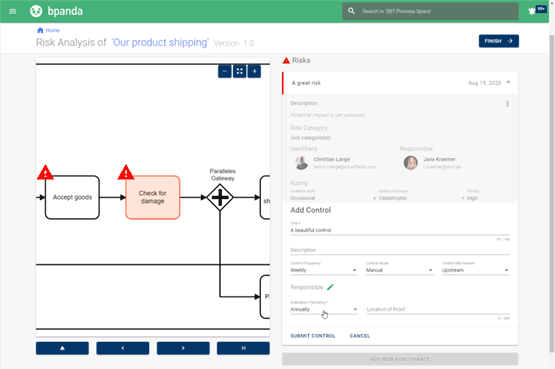The height and width of the screenshot is (369, 555).
Task: Follow the Home breadcrumb link
Action: (x=52, y=30)
